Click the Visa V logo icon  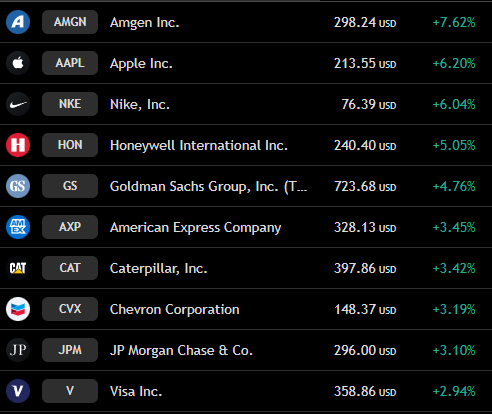(18, 391)
